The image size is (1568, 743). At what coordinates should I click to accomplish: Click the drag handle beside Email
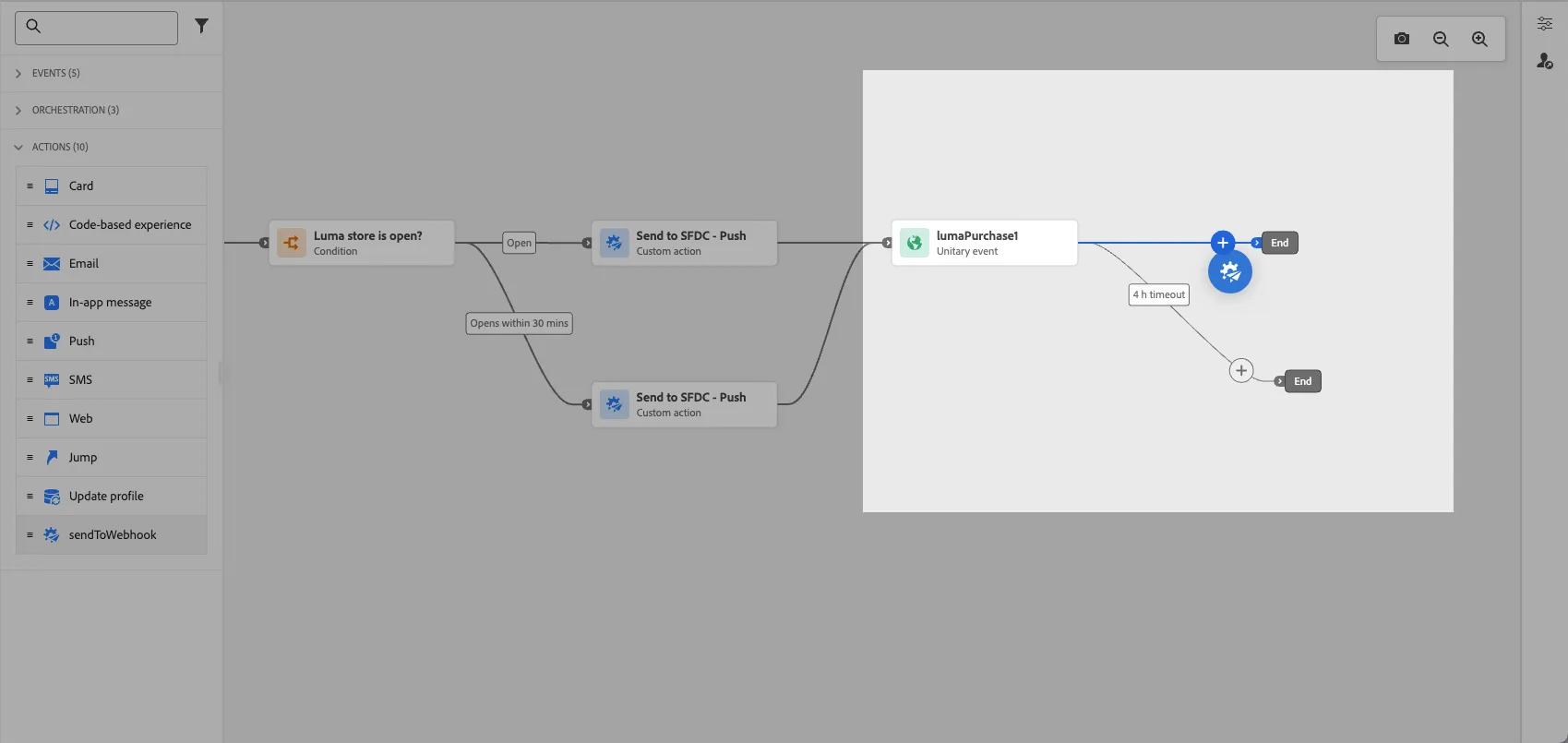[x=30, y=264]
